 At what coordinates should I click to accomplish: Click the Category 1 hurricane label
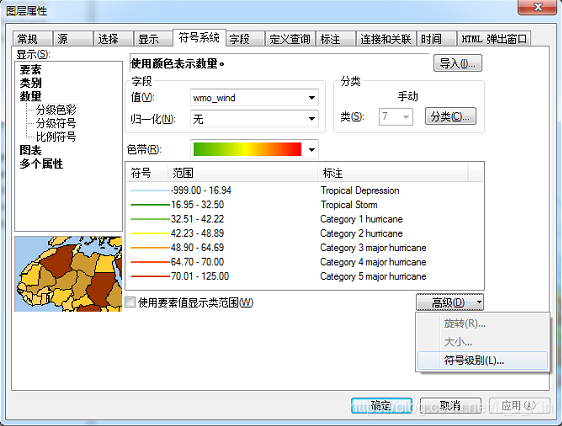click(x=361, y=219)
